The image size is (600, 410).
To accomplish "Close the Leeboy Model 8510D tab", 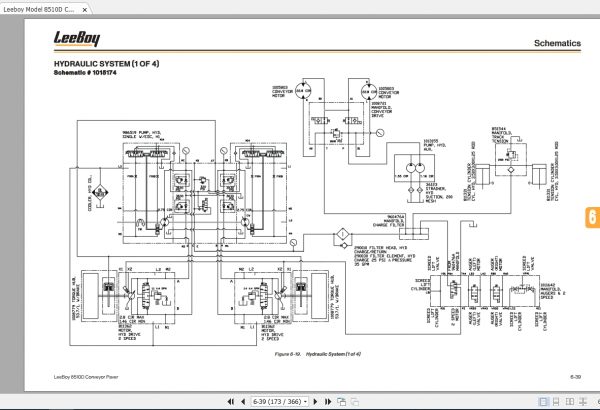I will coord(85,10).
